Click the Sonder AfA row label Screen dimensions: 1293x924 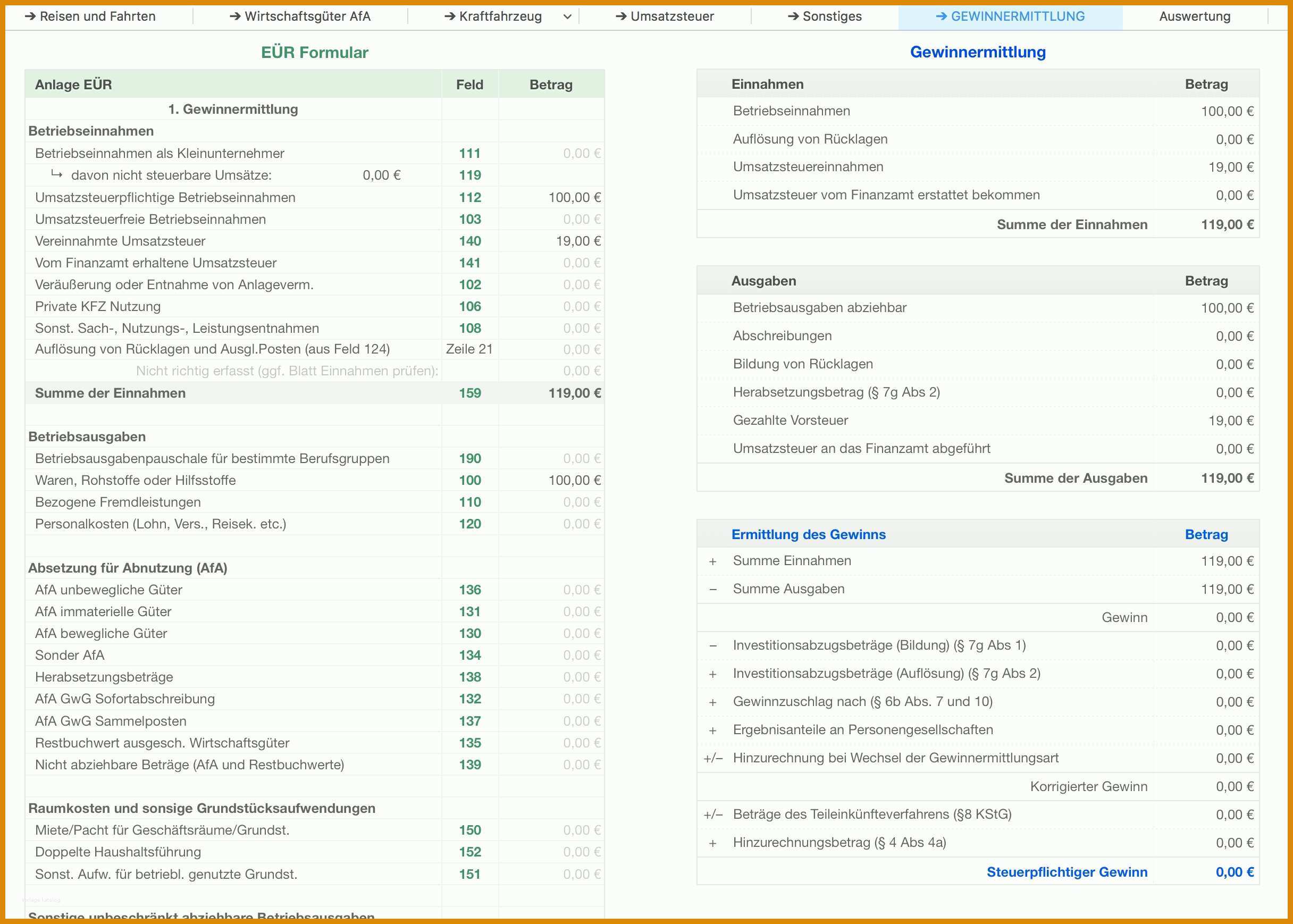click(70, 656)
